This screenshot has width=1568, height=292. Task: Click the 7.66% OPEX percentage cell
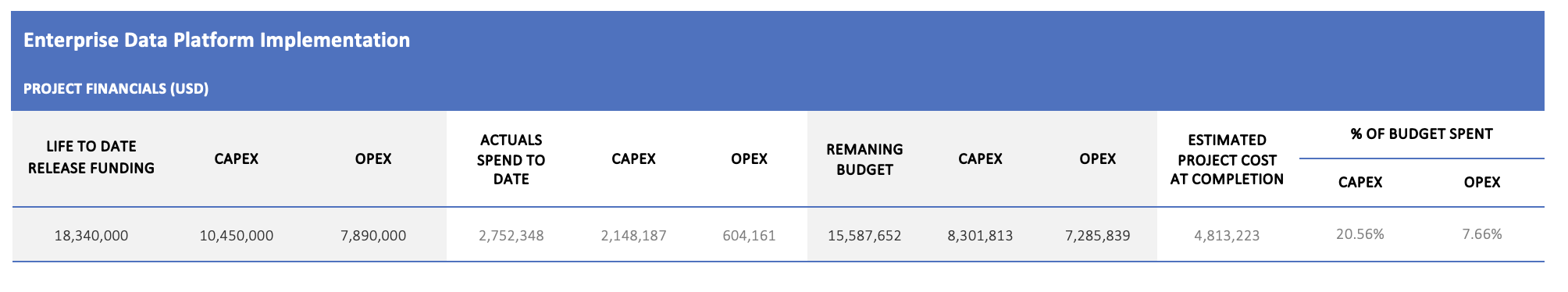1481,233
